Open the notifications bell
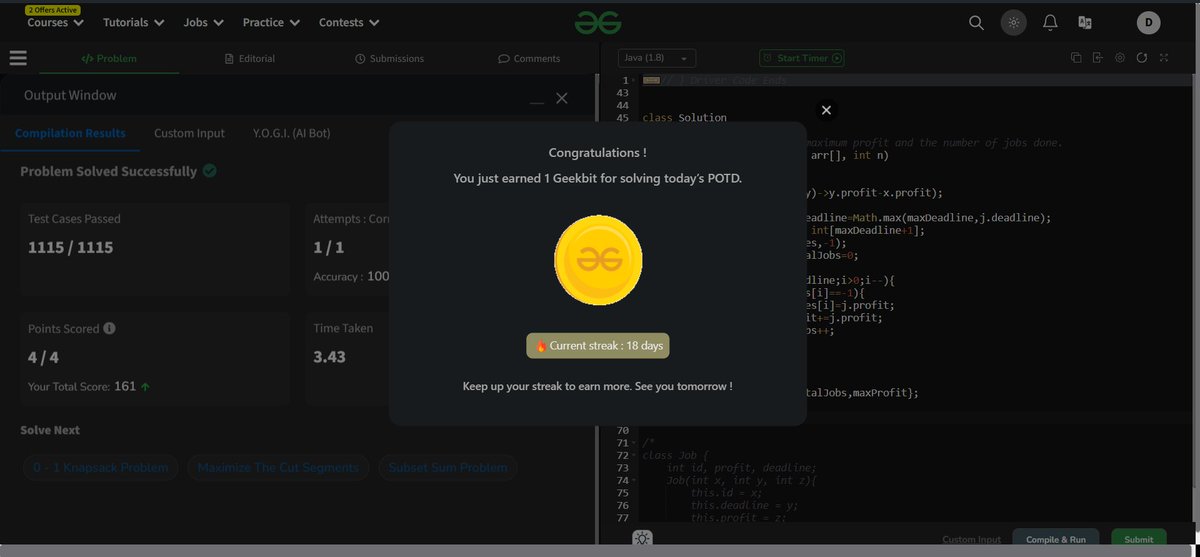The height and width of the screenshot is (557, 1200). [x=1050, y=22]
